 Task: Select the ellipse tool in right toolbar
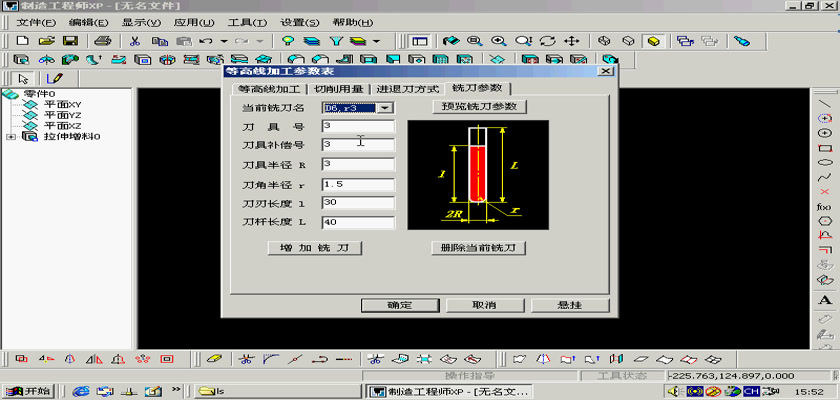click(x=825, y=162)
